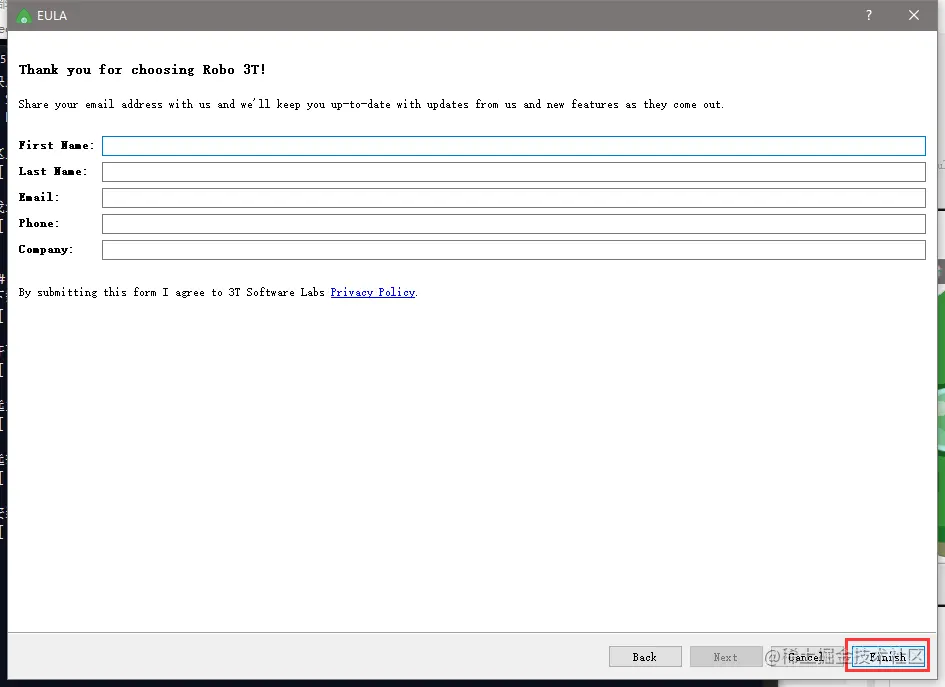Close the EULA dialog window
Screen dimensions: 945x687
click(914, 16)
